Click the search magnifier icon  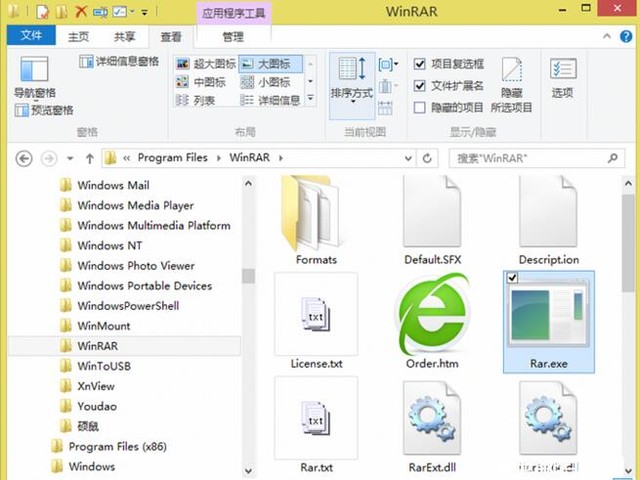point(613,158)
